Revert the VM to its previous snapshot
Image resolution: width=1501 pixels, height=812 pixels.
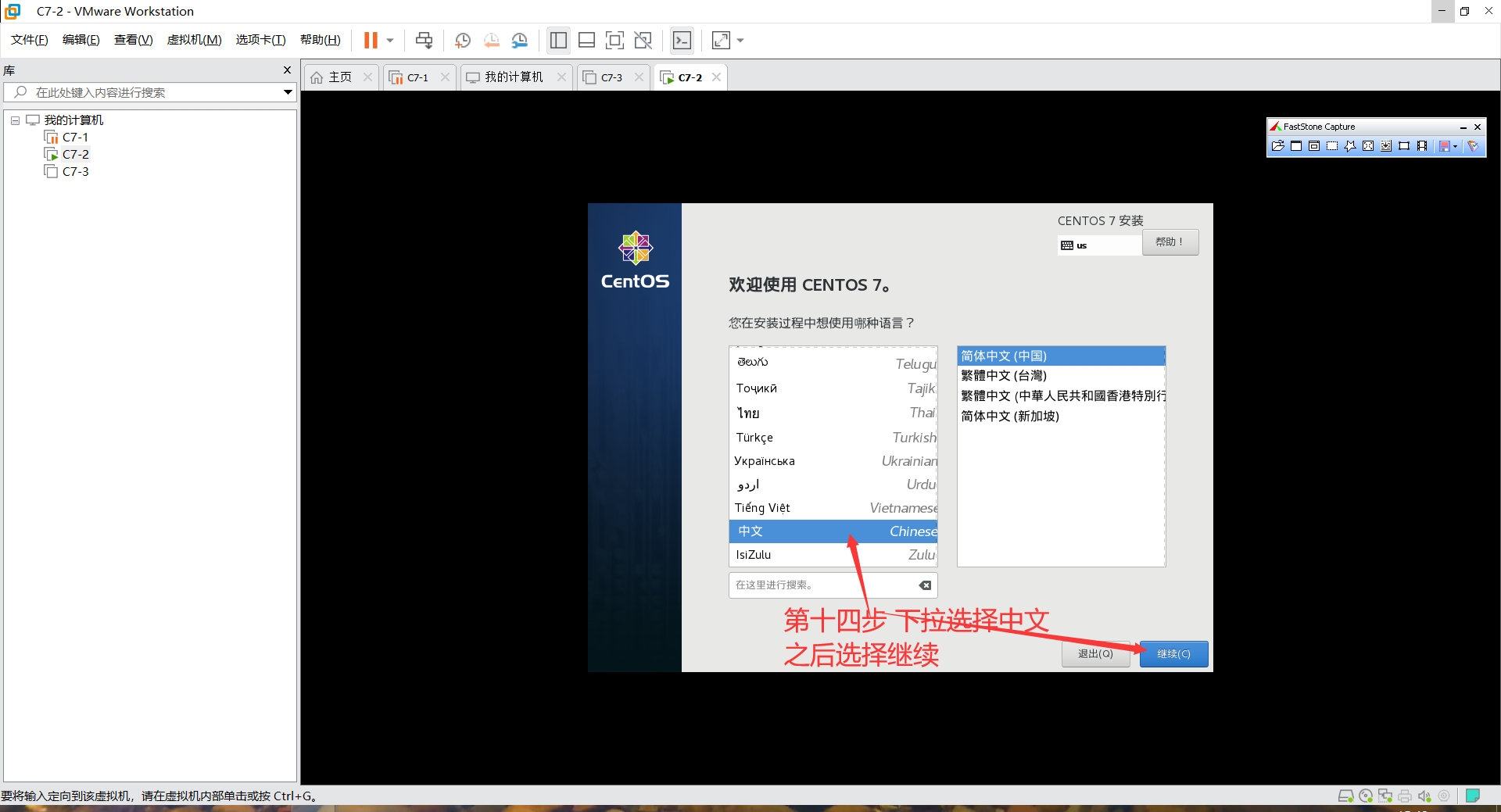pos(491,40)
